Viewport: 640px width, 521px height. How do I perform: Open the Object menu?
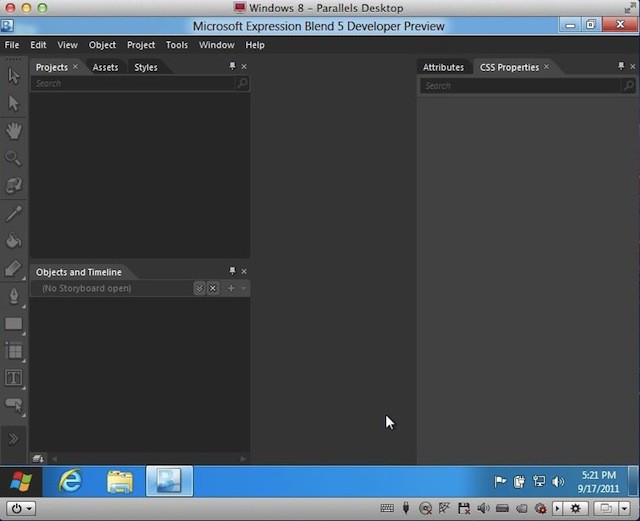pos(102,45)
